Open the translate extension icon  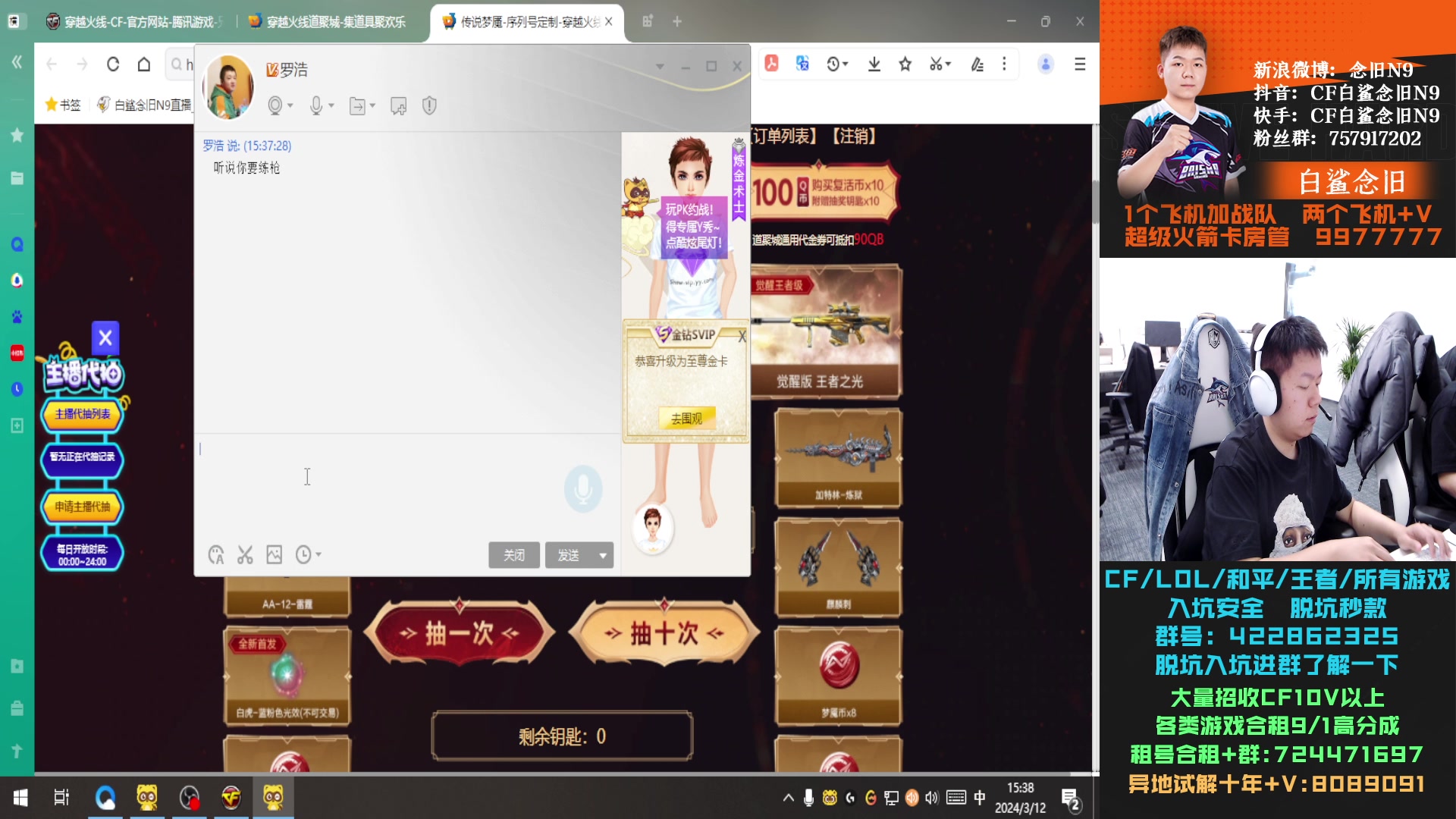pyautogui.click(x=801, y=64)
